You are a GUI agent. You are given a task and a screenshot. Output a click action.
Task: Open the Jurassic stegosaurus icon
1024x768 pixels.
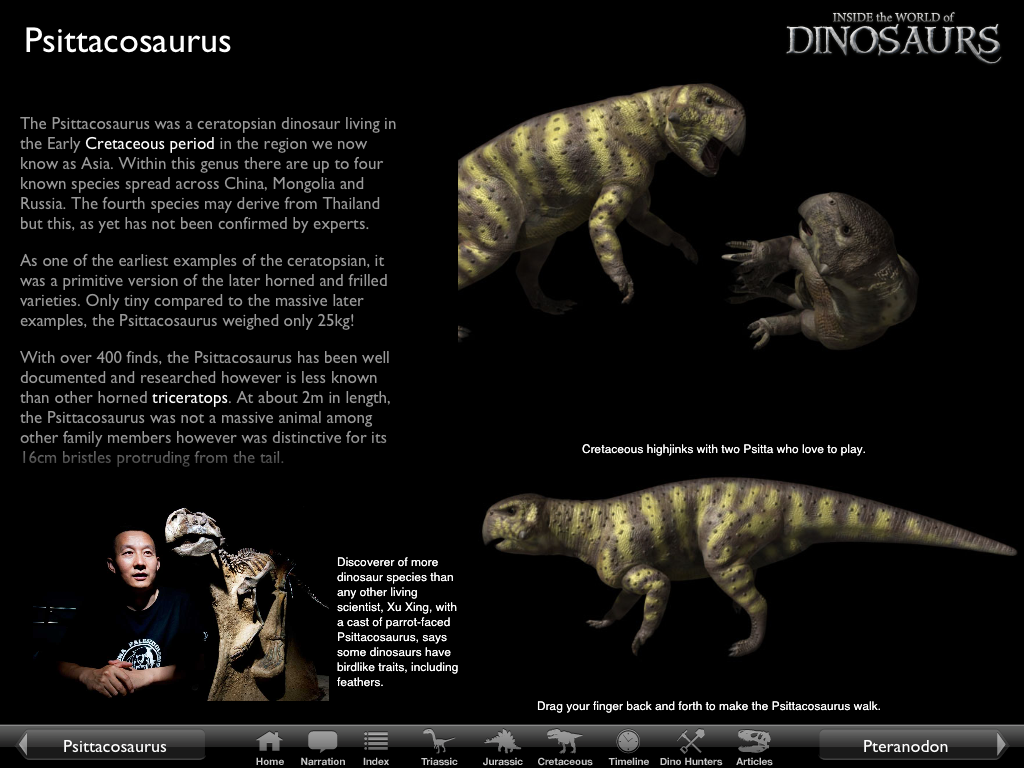click(502, 747)
